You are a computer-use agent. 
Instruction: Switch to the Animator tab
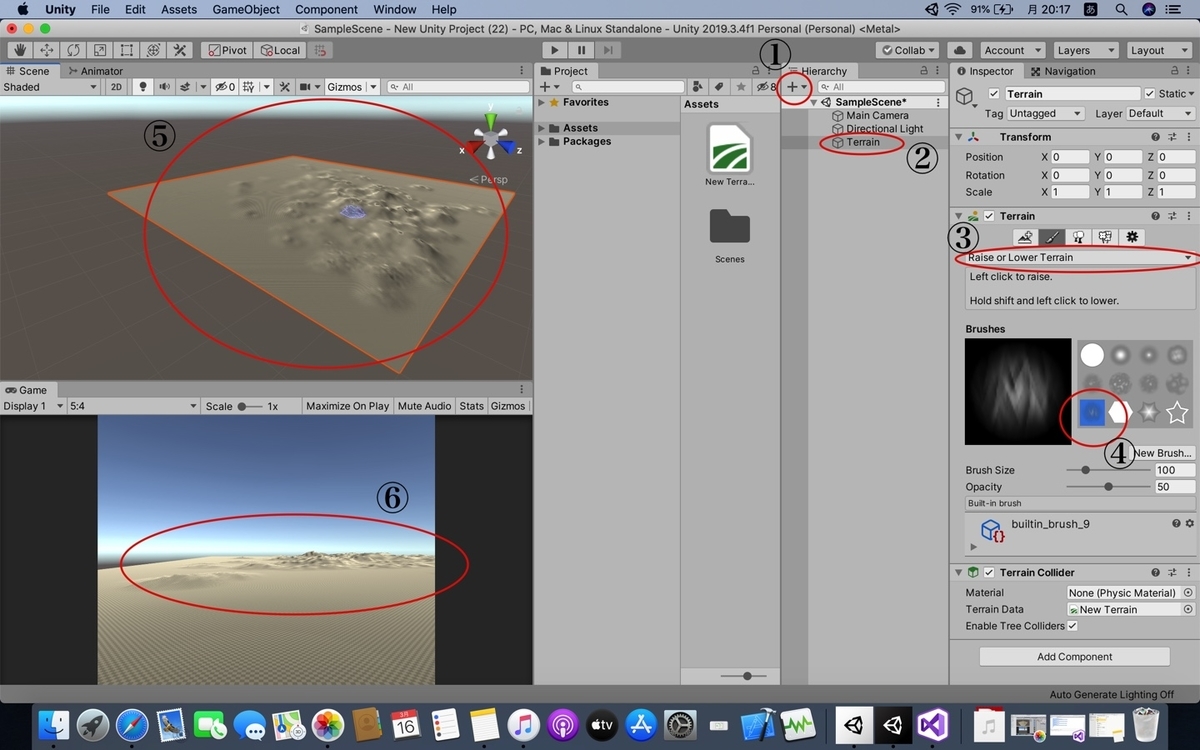click(x=95, y=71)
